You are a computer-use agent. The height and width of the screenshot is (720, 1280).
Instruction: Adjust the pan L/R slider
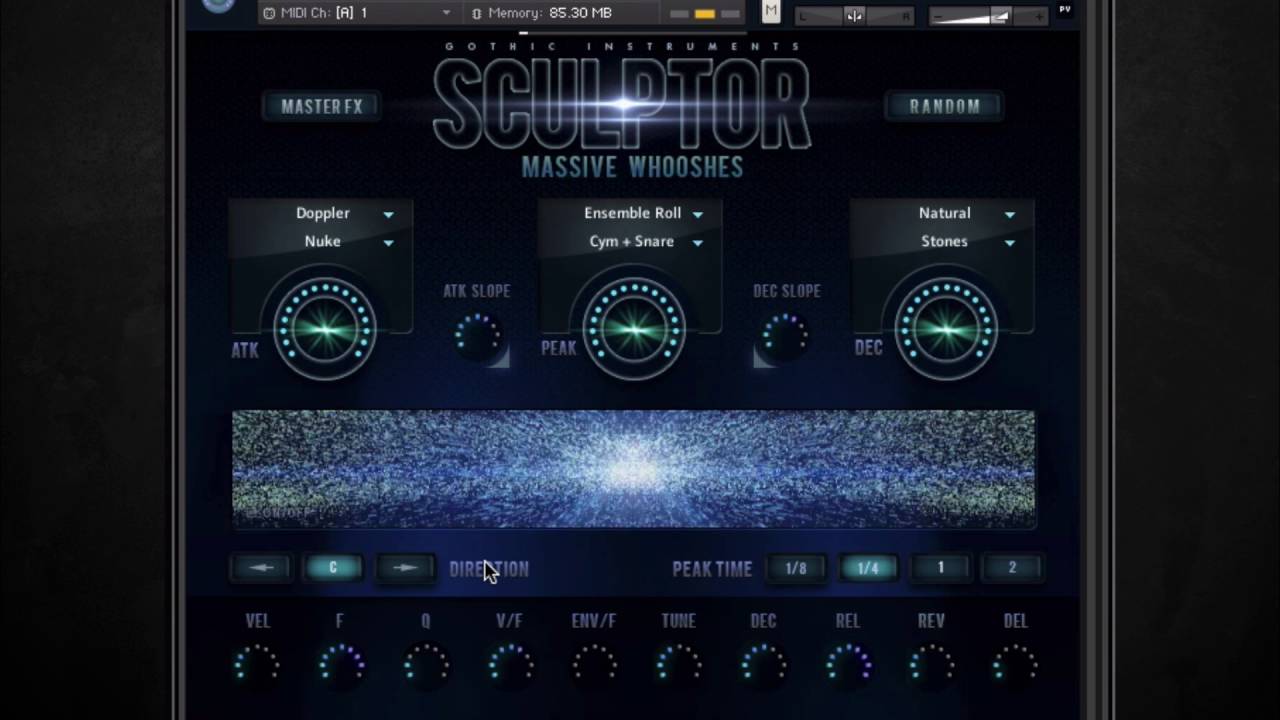click(854, 16)
